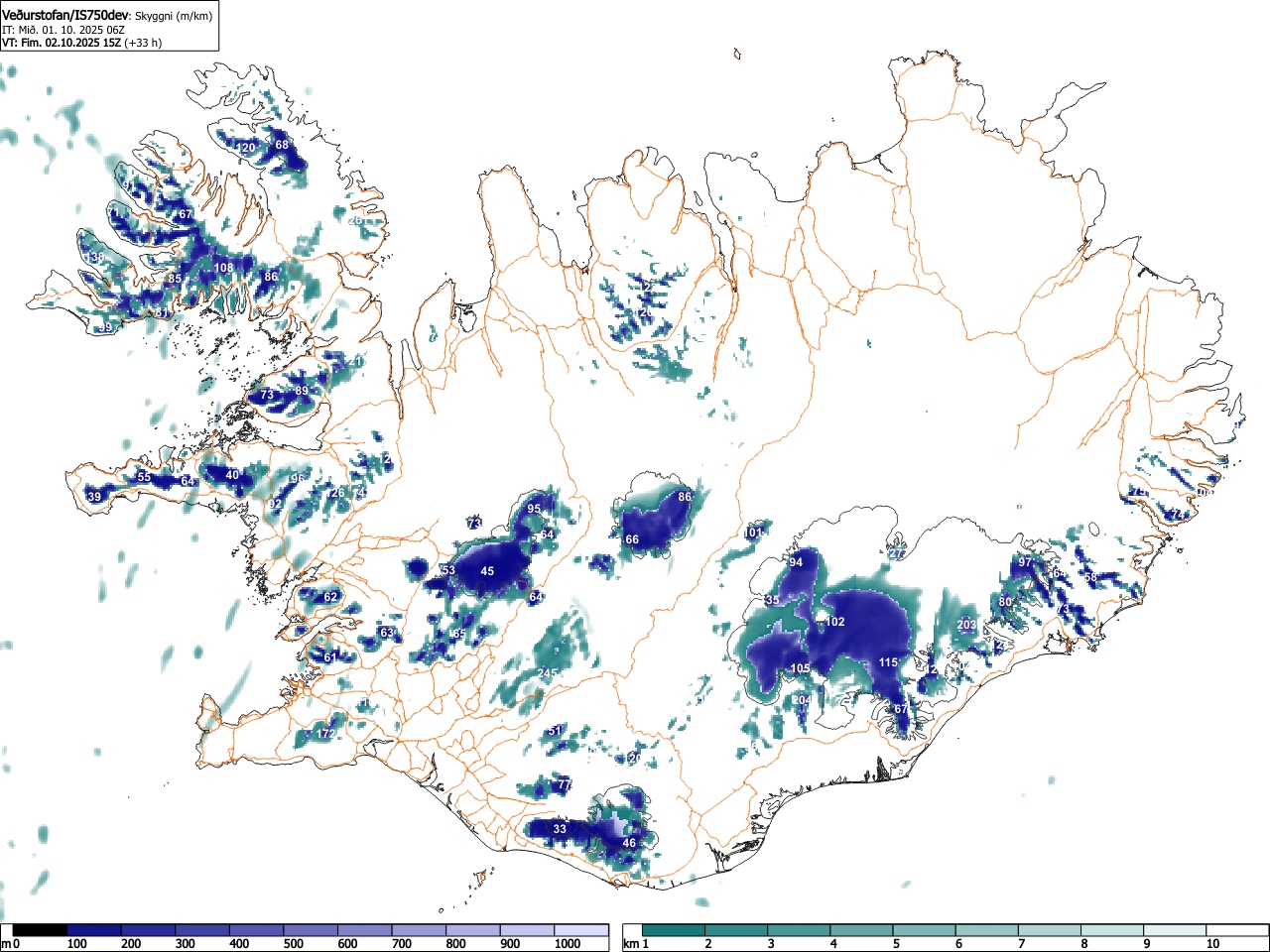This screenshot has width=1270, height=952.
Task: Click the 245 visibility value
Action: pyautogui.click(x=547, y=672)
